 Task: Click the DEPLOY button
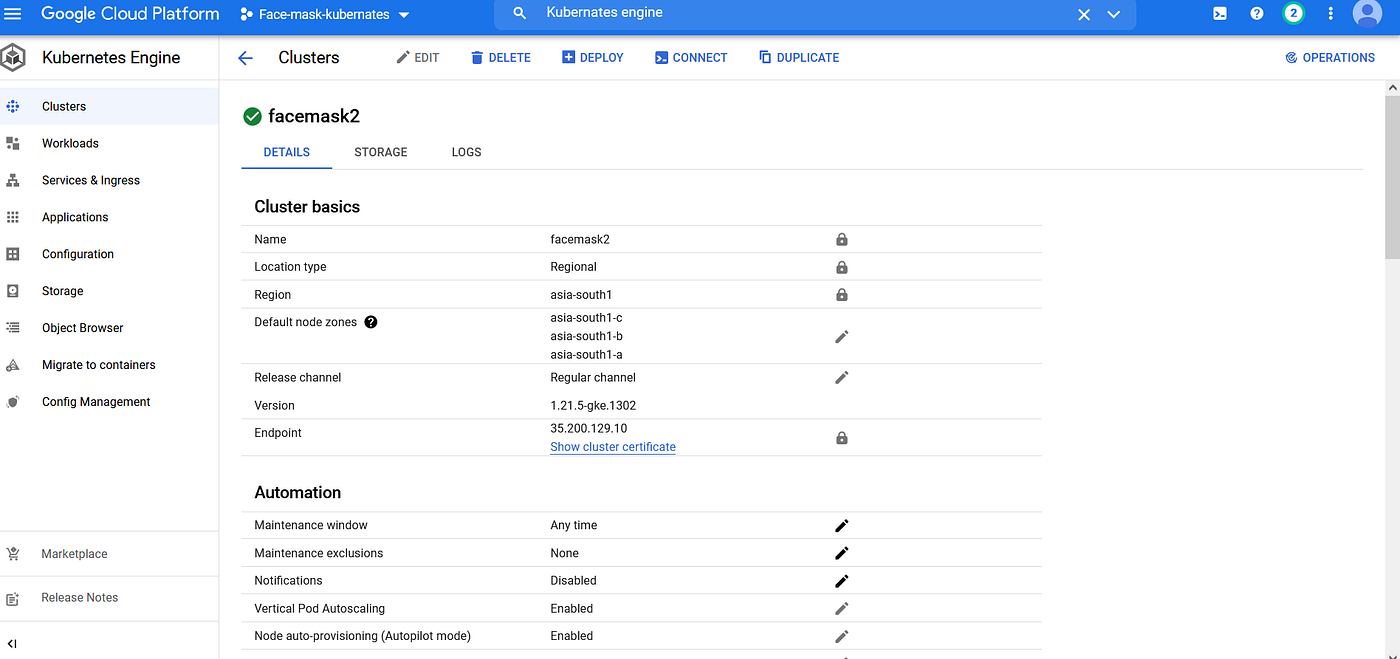pyautogui.click(x=593, y=58)
